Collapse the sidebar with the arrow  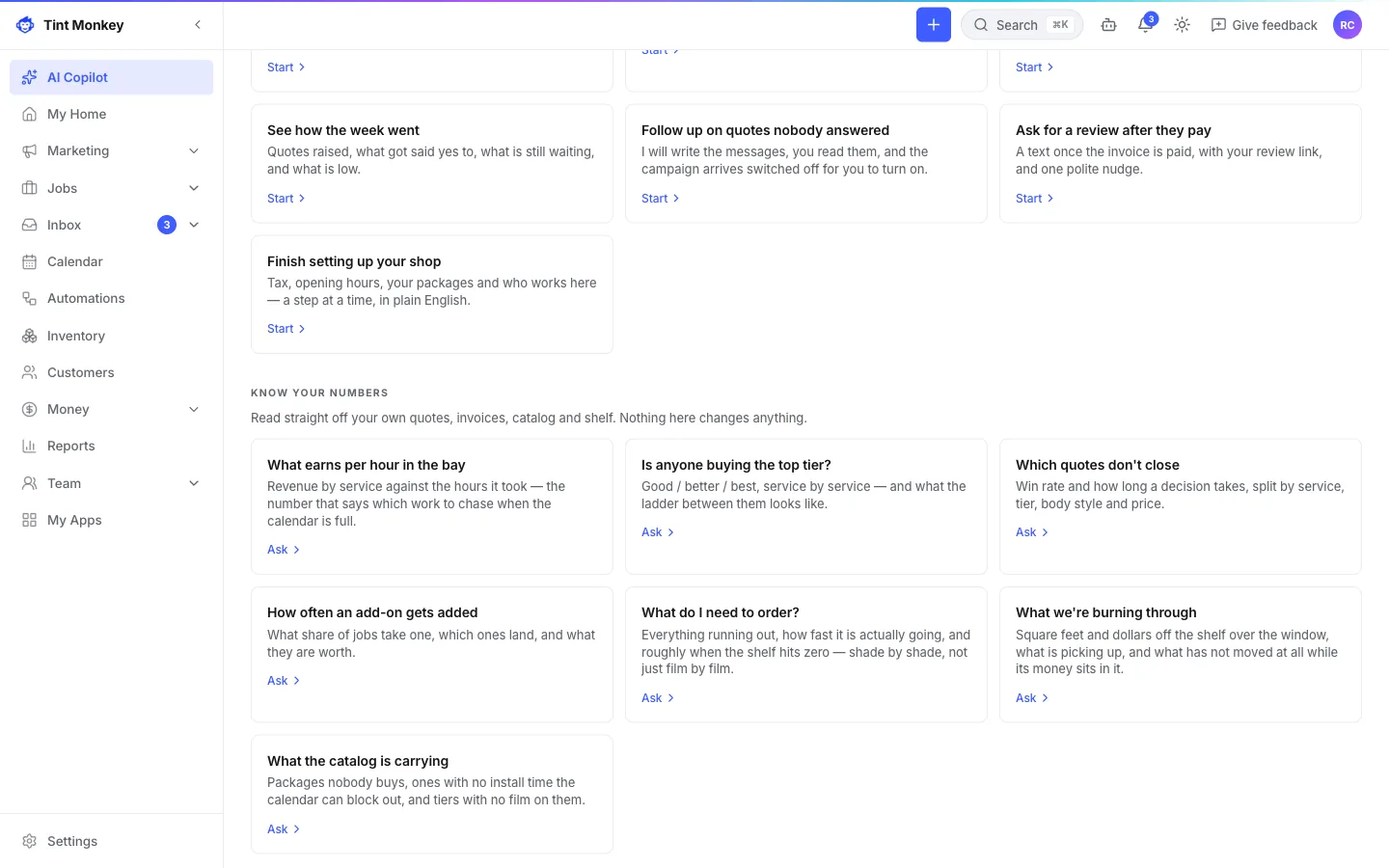(x=198, y=25)
